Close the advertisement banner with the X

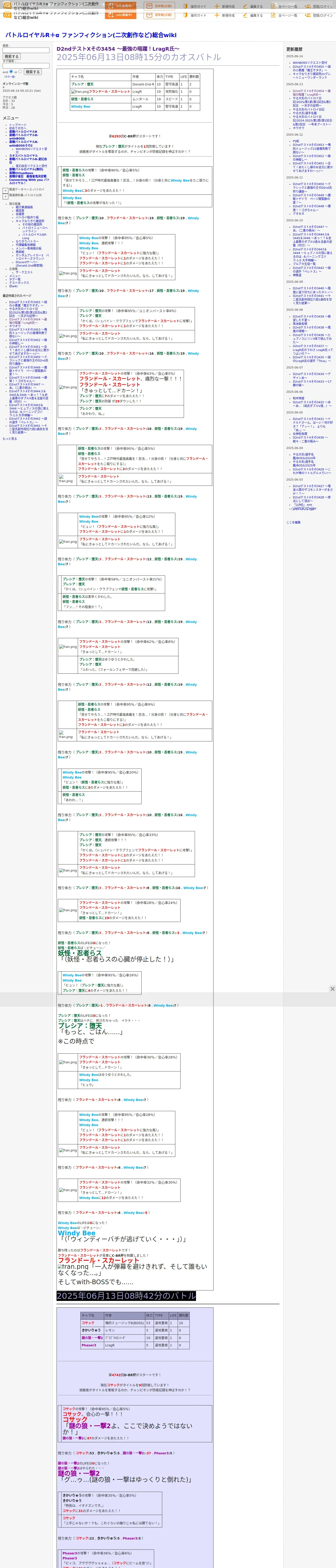point(332,989)
